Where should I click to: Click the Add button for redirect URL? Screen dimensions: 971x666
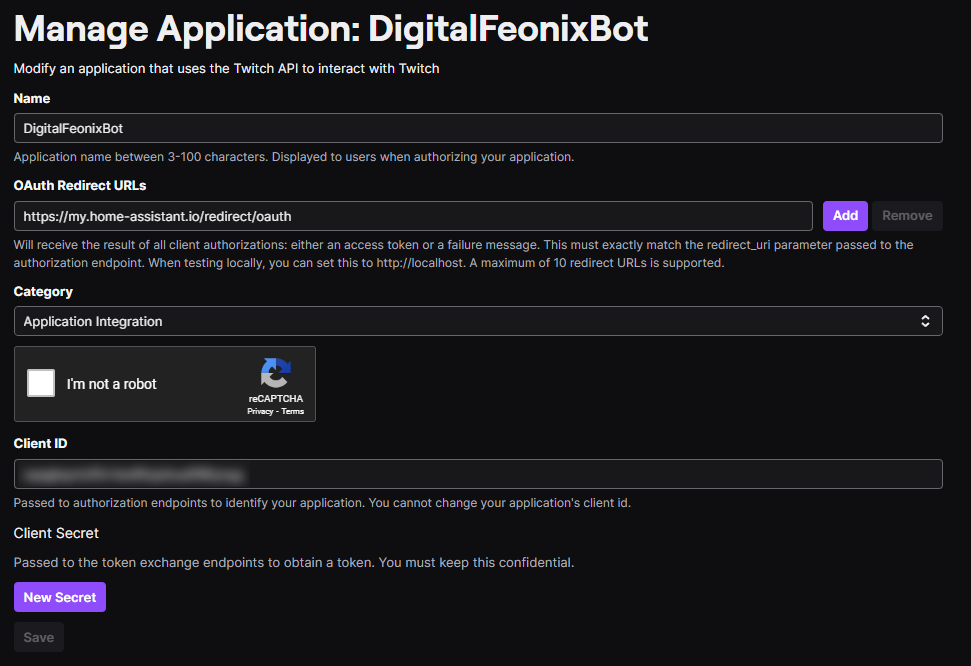point(845,215)
